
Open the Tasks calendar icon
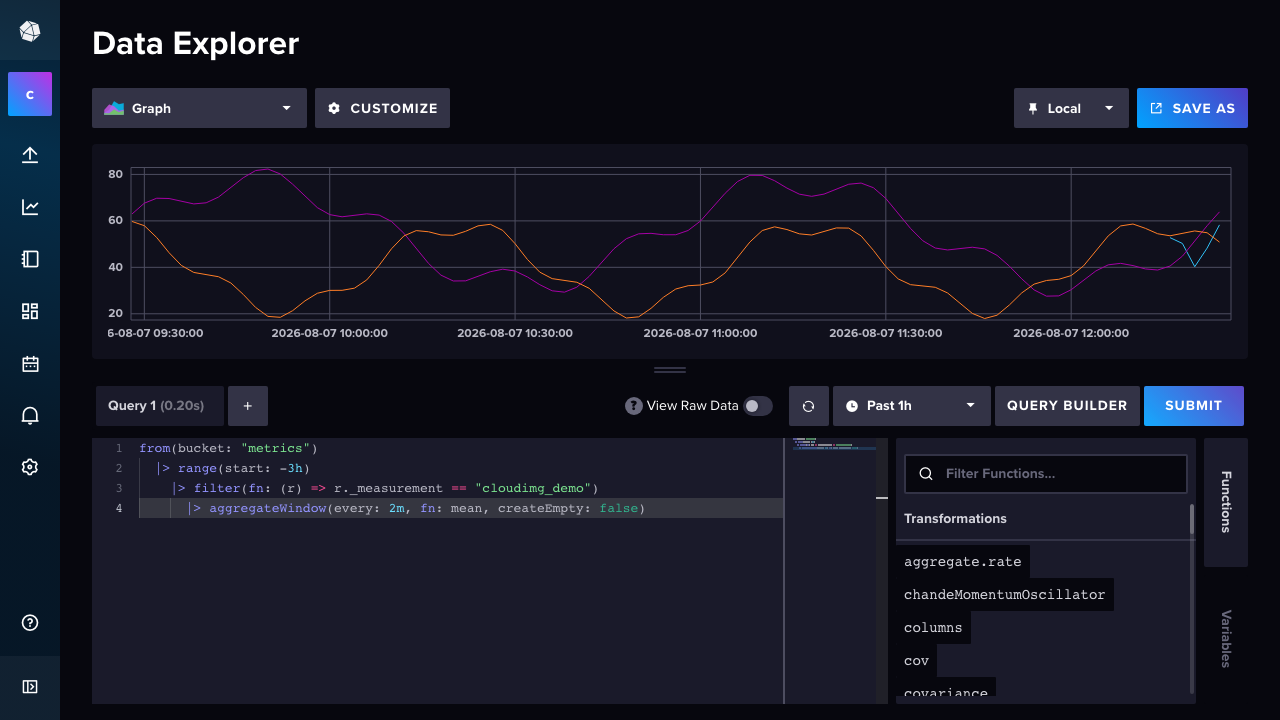(30, 364)
